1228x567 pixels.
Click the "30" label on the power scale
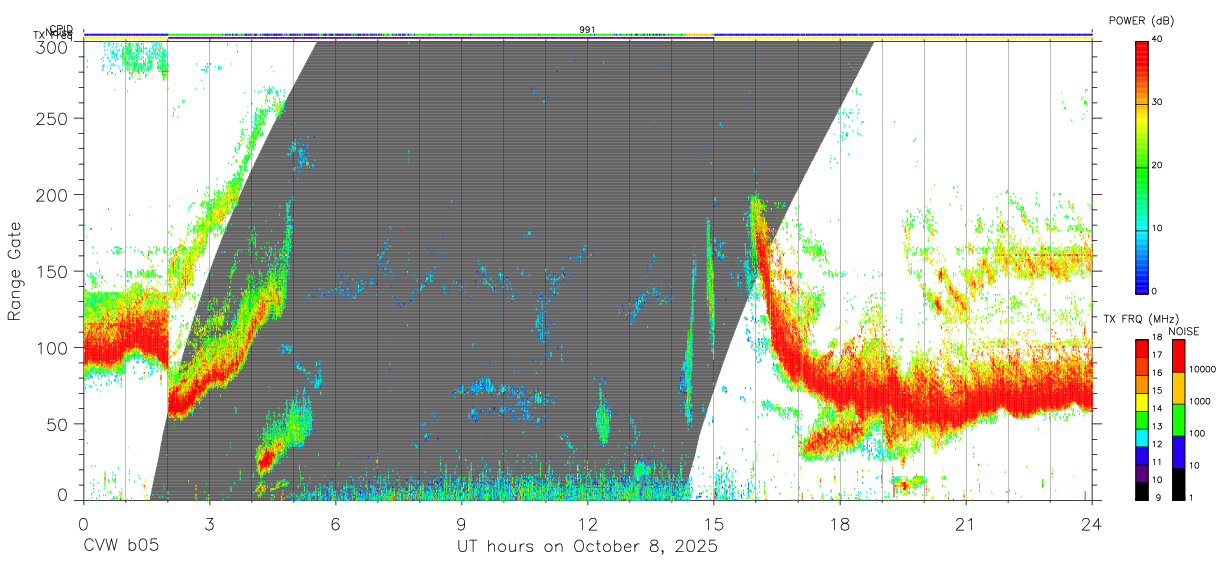1158,103
